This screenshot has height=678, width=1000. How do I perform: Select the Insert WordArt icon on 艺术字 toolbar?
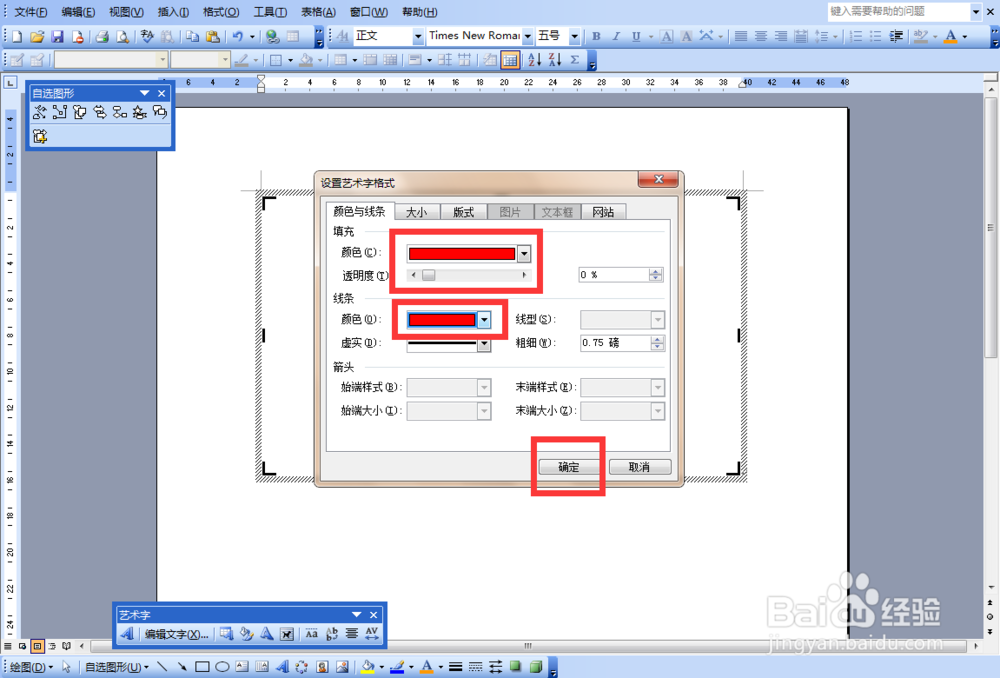pos(126,634)
